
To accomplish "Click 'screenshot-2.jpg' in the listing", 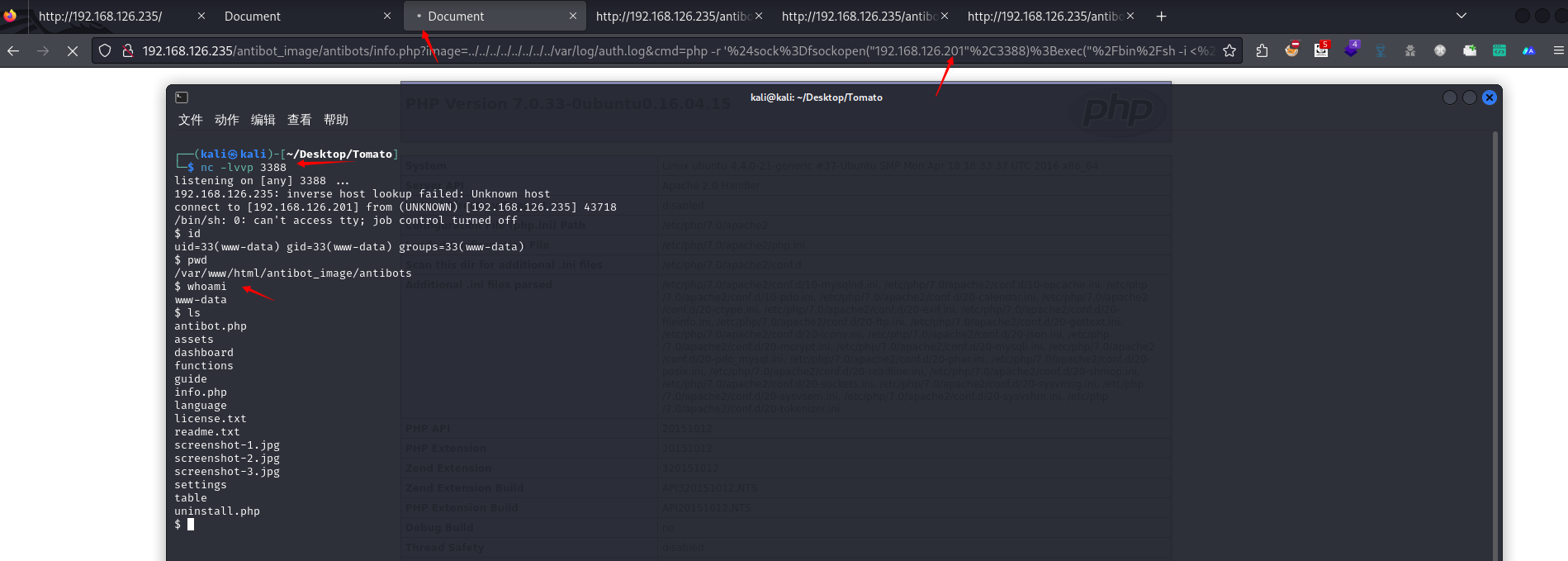I will [x=227, y=459].
